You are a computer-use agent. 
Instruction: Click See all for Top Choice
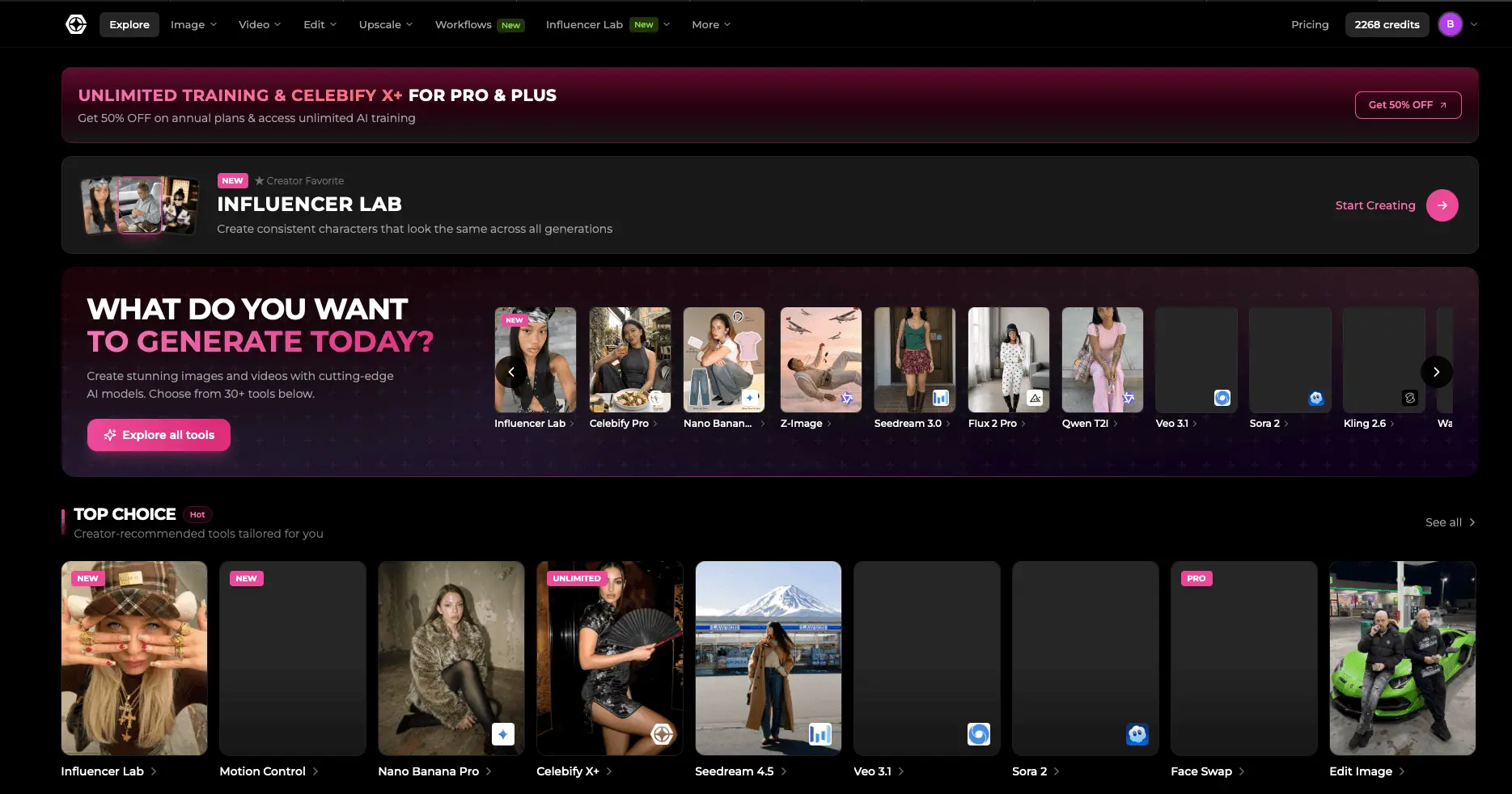click(x=1450, y=522)
